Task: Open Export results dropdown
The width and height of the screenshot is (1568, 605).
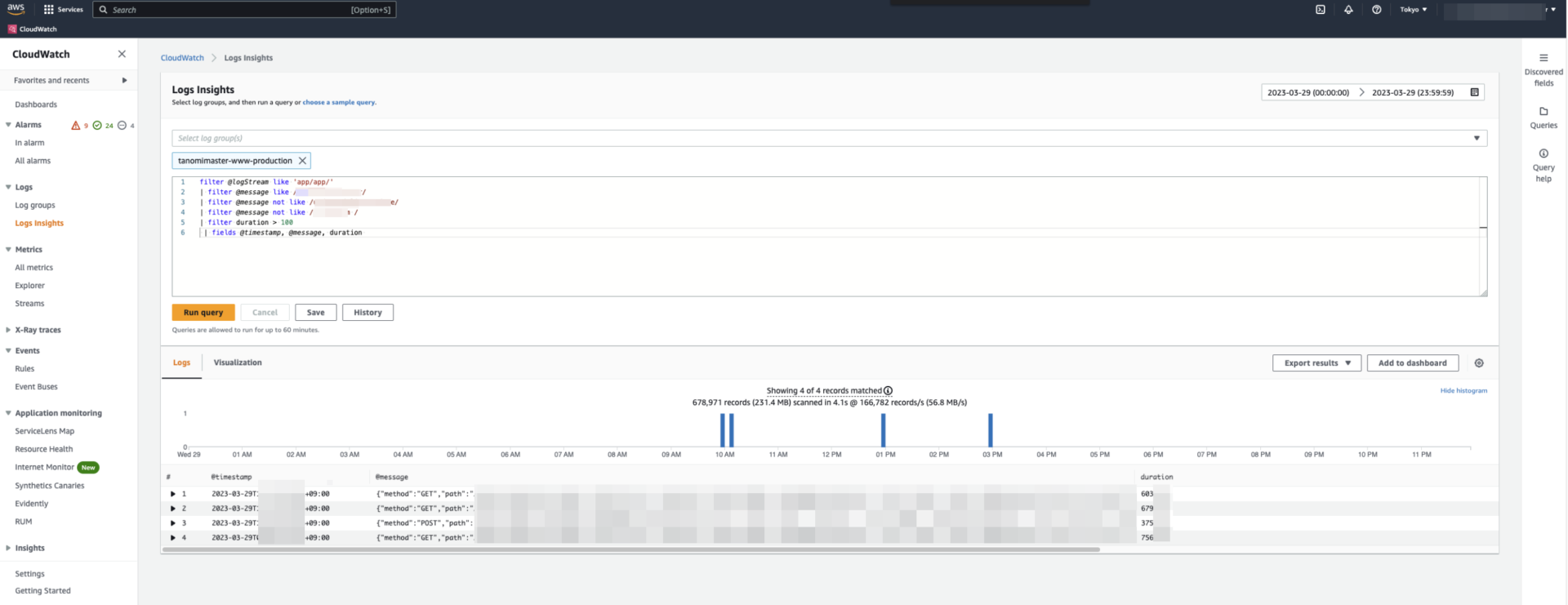Action: (1316, 363)
